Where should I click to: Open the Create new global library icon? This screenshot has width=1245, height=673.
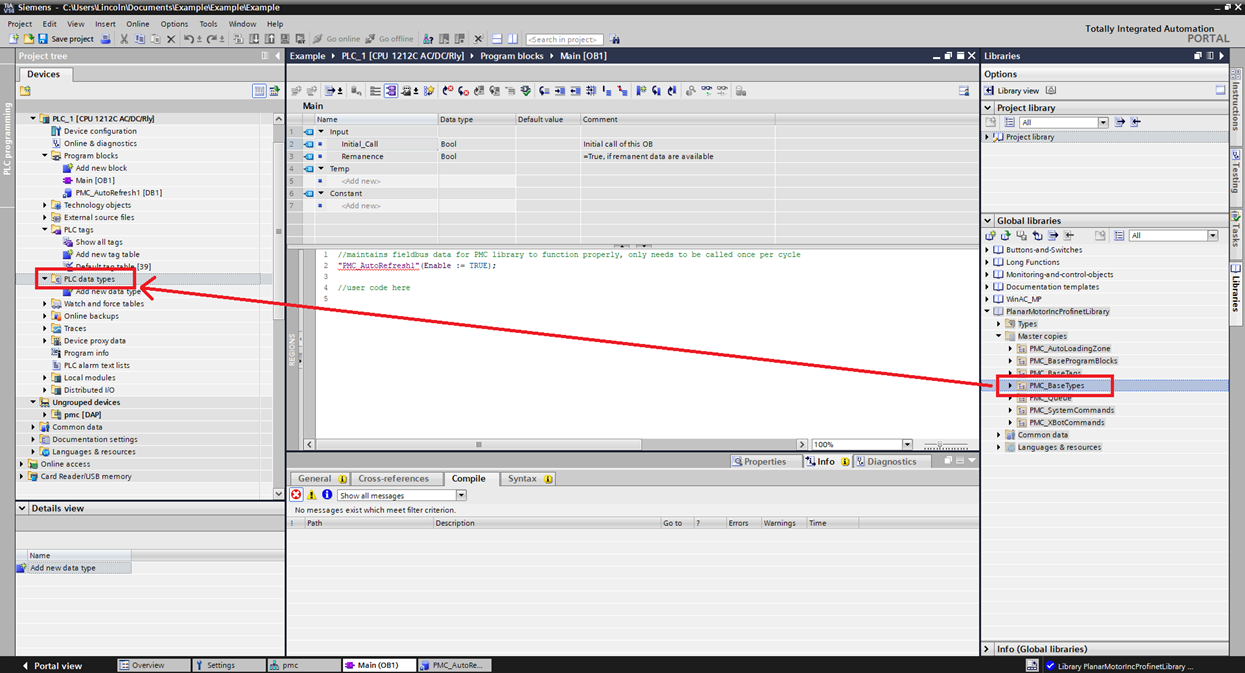[x=992, y=235]
